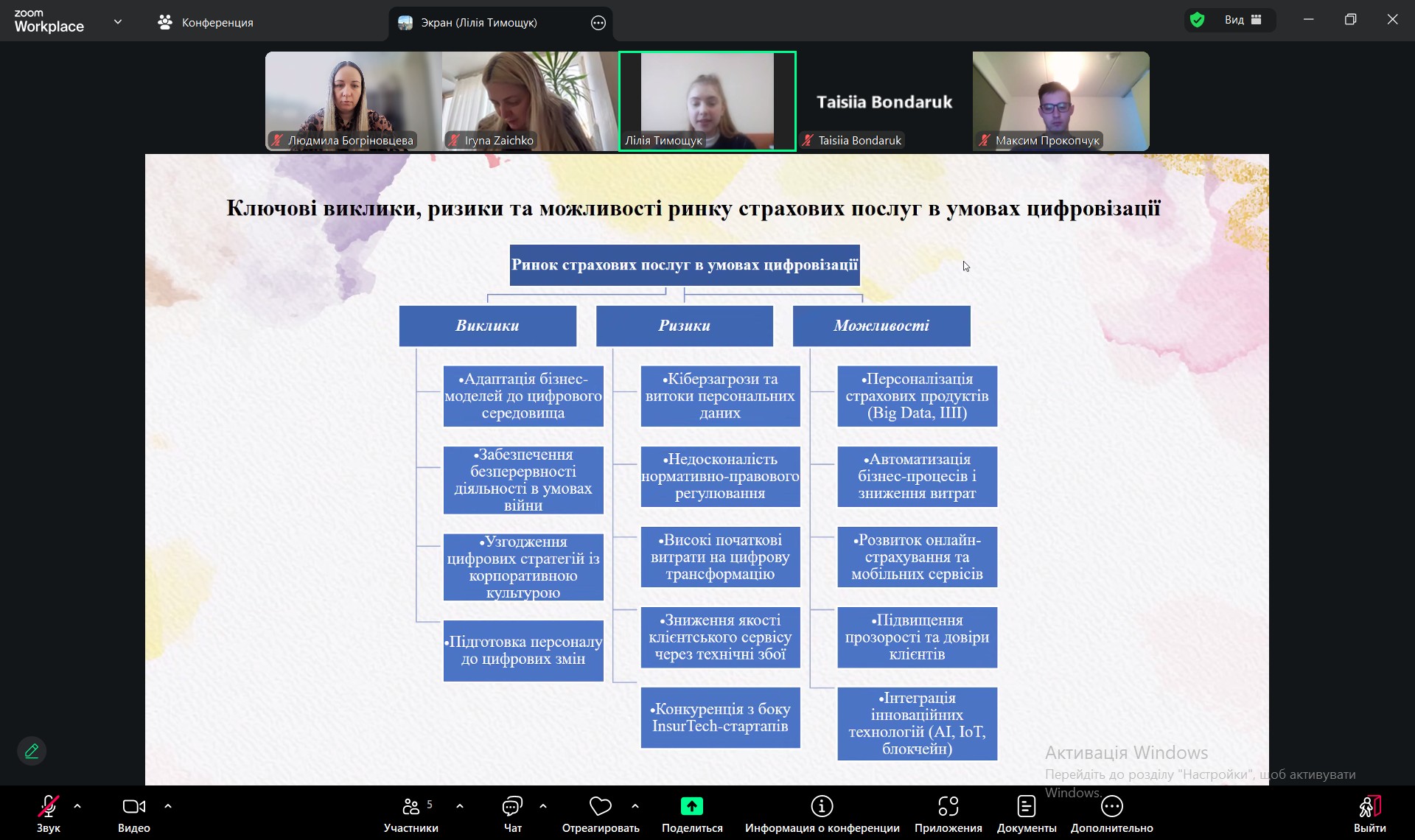
Task: Open the Вид view layout menu
Action: click(1243, 20)
